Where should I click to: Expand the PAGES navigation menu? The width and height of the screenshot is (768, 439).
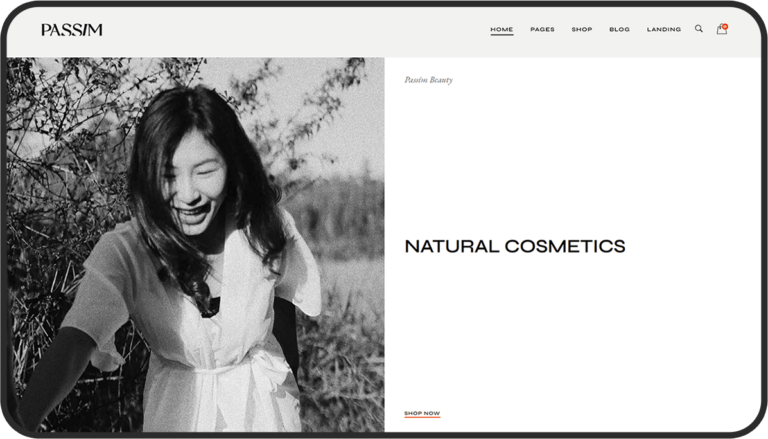tap(542, 29)
